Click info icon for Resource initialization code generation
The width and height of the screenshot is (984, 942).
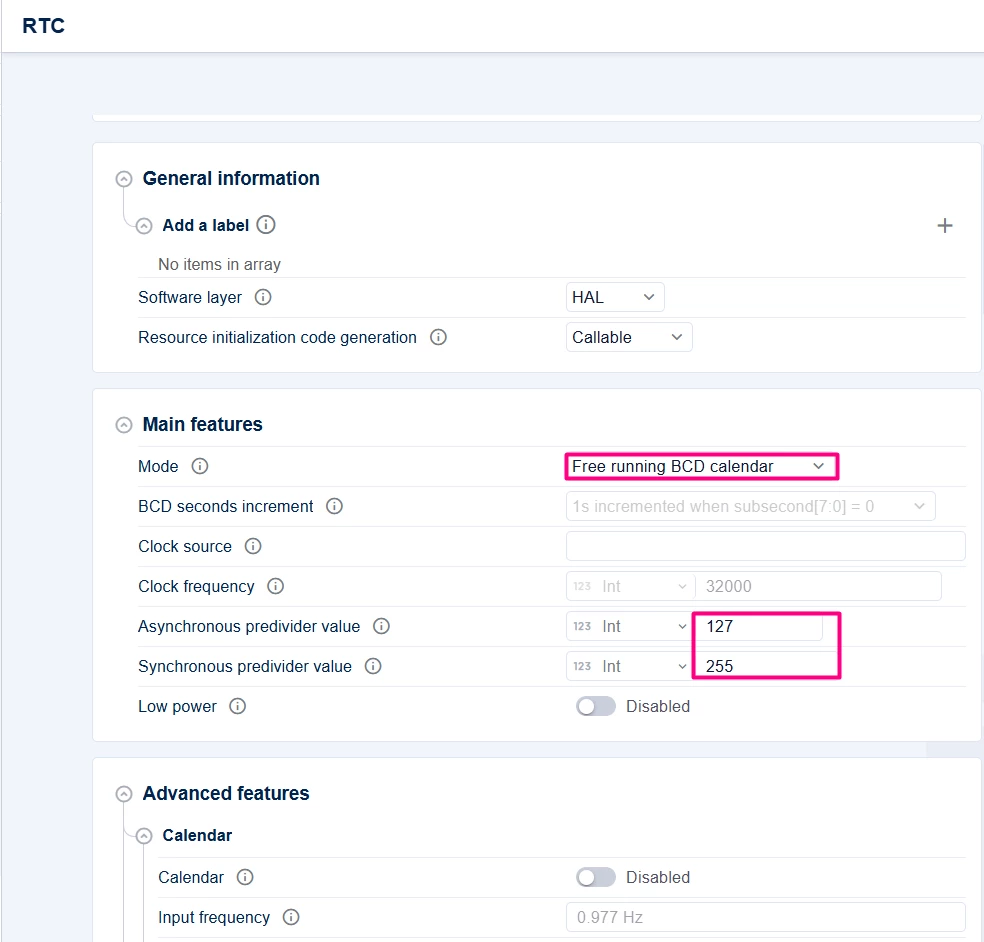[x=438, y=337]
